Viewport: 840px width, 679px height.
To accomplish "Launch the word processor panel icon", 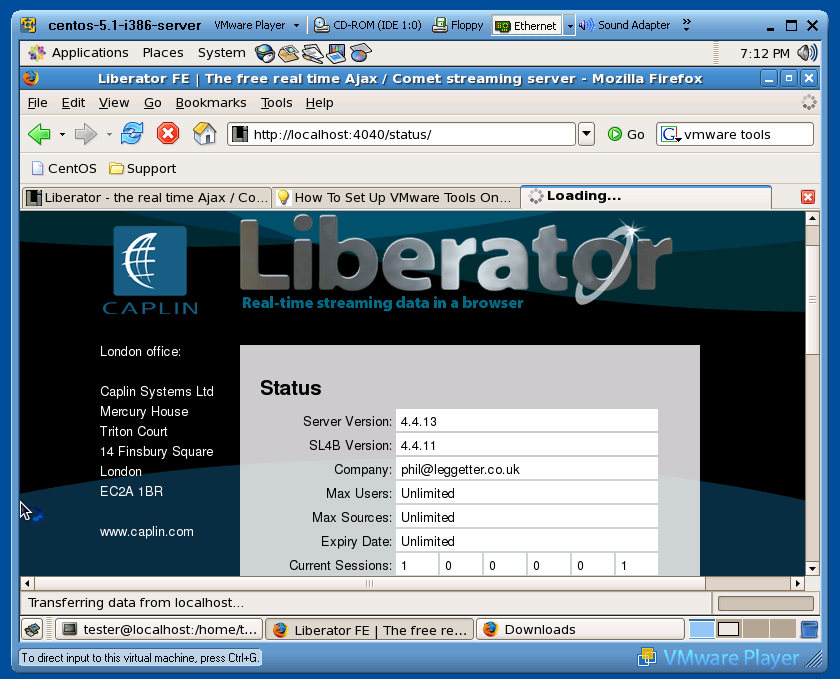I will click(x=312, y=53).
